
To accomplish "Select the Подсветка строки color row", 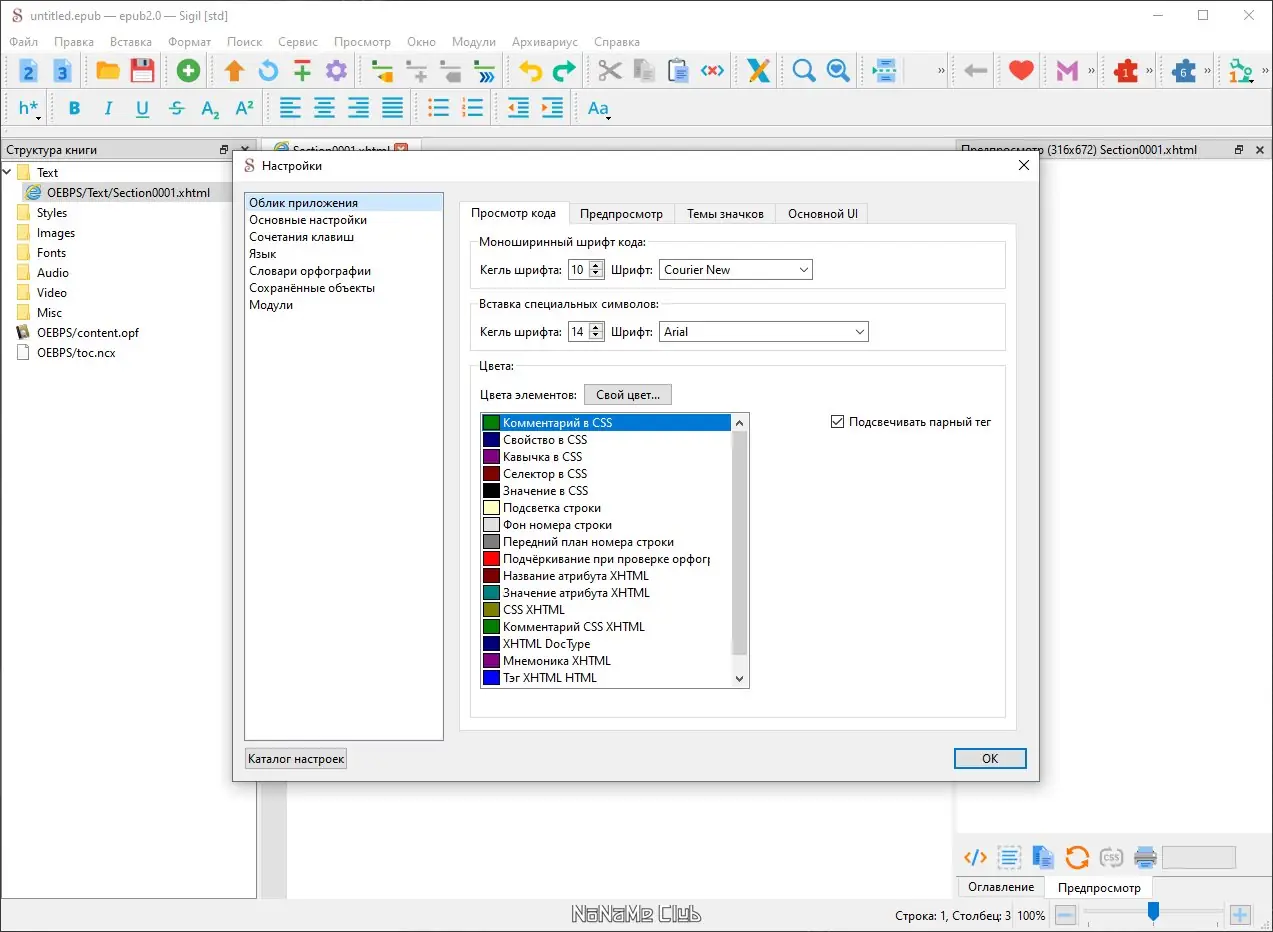I will [x=606, y=508].
